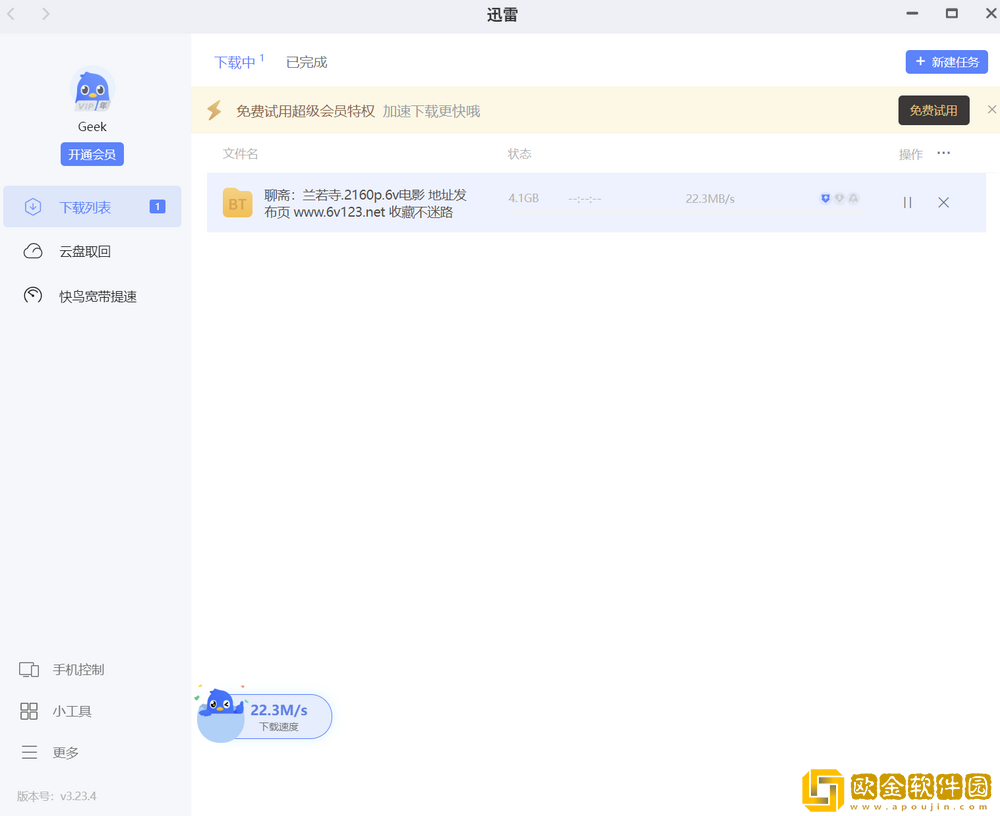Open the 小工具 tools panel

pos(28,711)
